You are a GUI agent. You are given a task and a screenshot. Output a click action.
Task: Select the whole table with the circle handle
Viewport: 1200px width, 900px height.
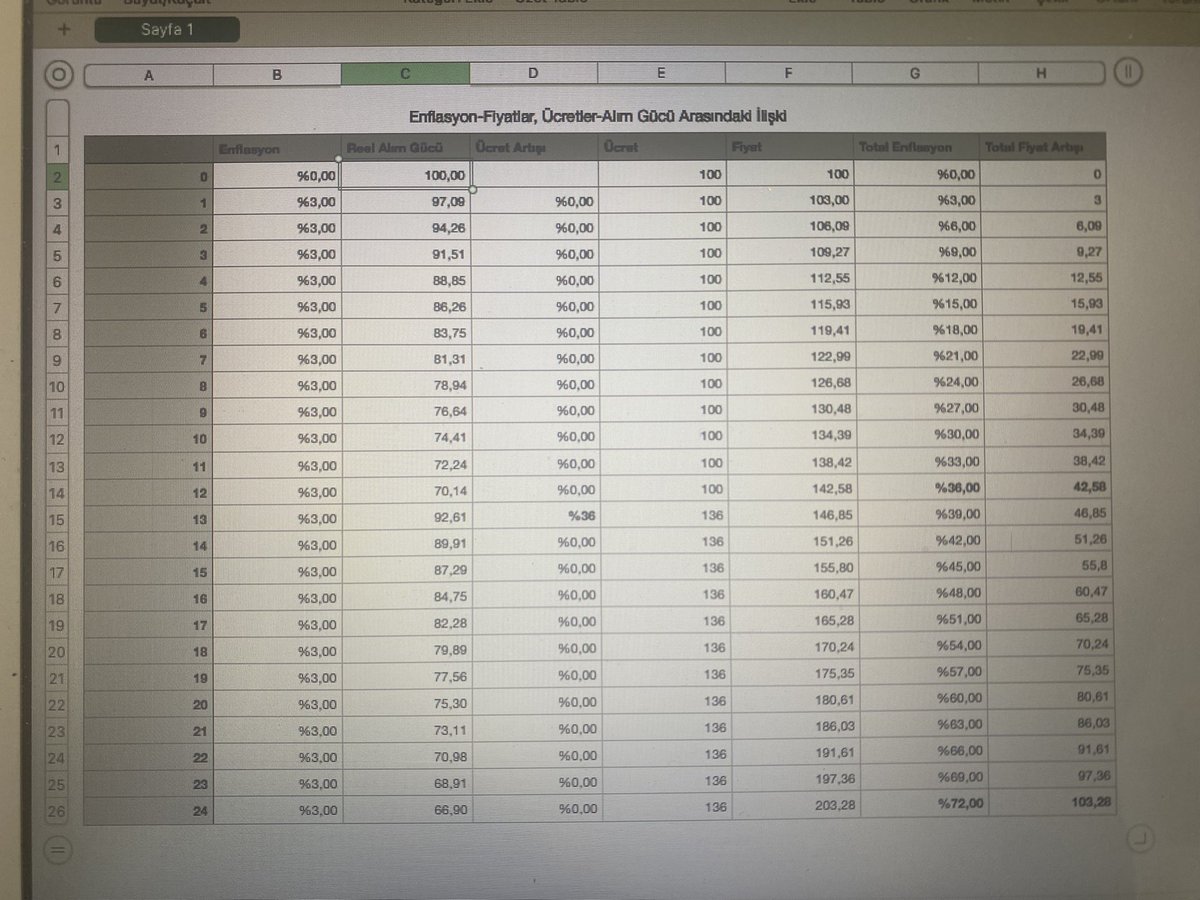click(x=60, y=74)
